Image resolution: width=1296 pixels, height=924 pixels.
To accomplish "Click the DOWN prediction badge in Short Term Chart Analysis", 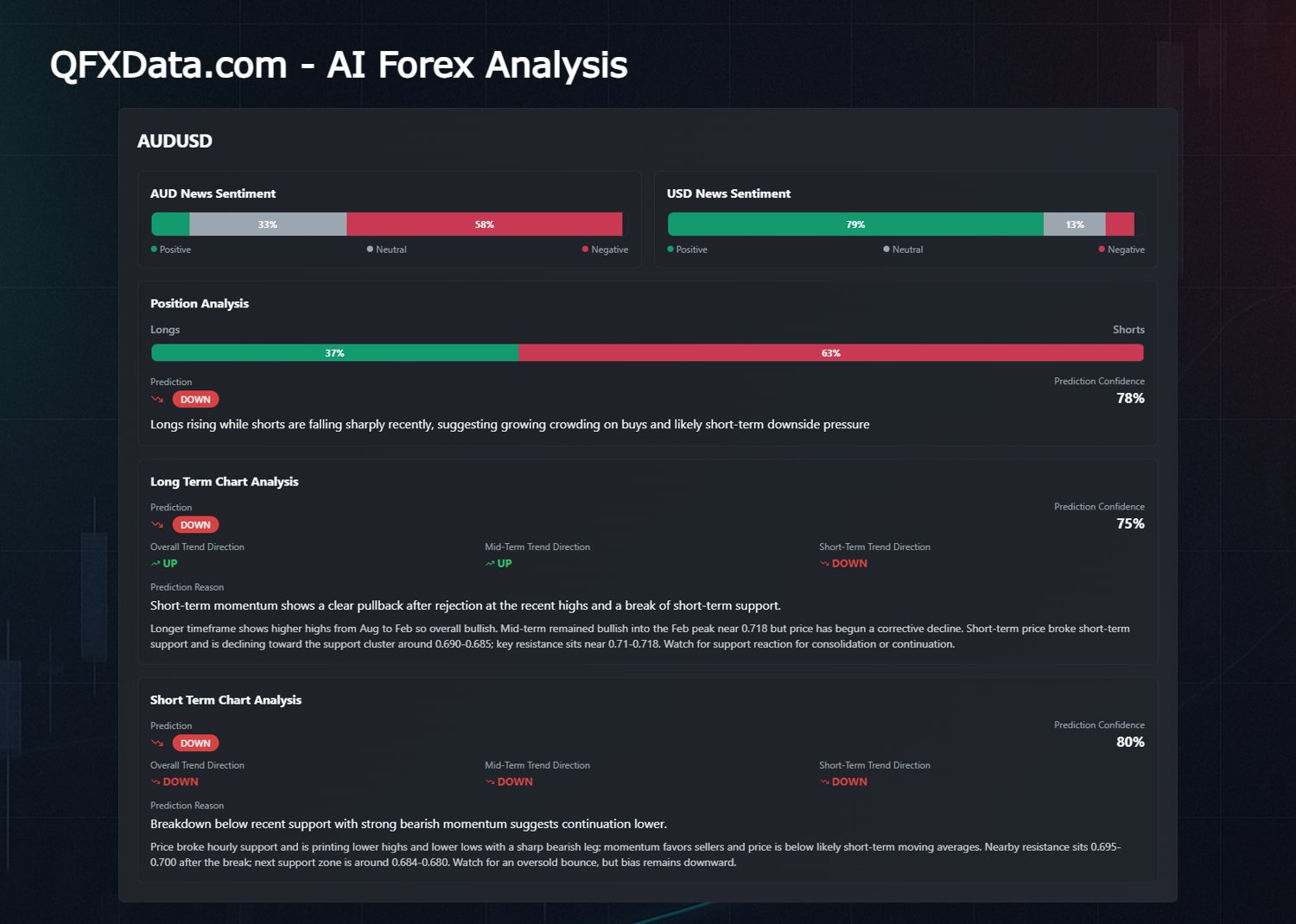I will tap(195, 743).
